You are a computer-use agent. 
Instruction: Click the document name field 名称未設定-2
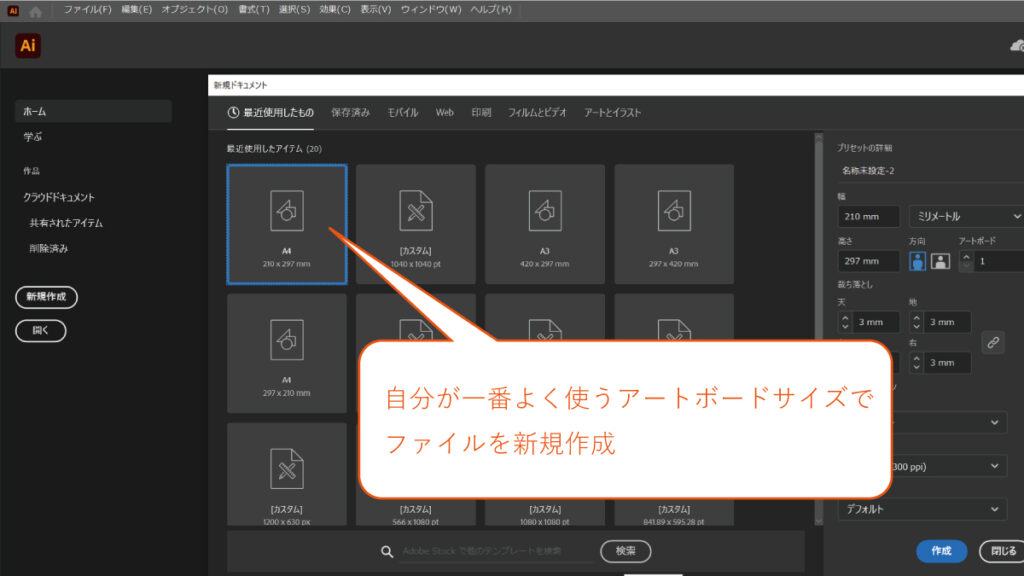click(x=930, y=170)
